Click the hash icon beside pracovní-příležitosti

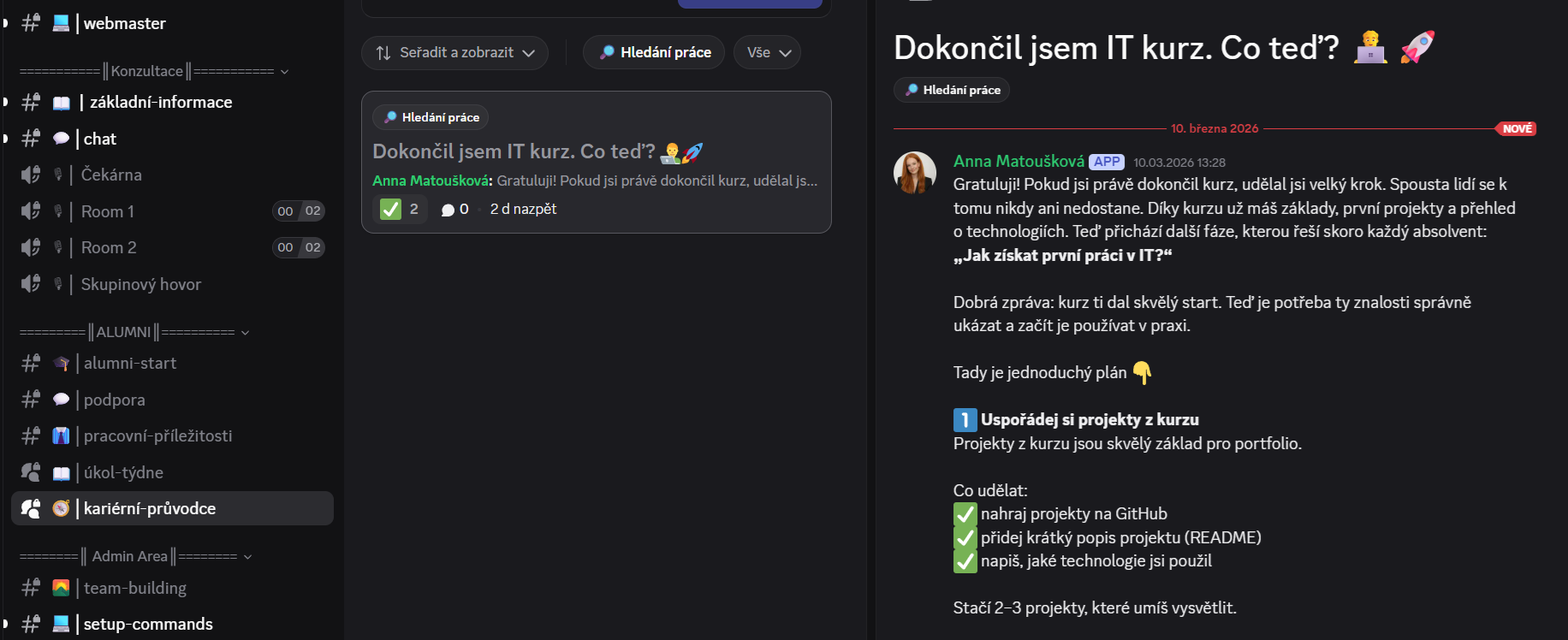(31, 436)
